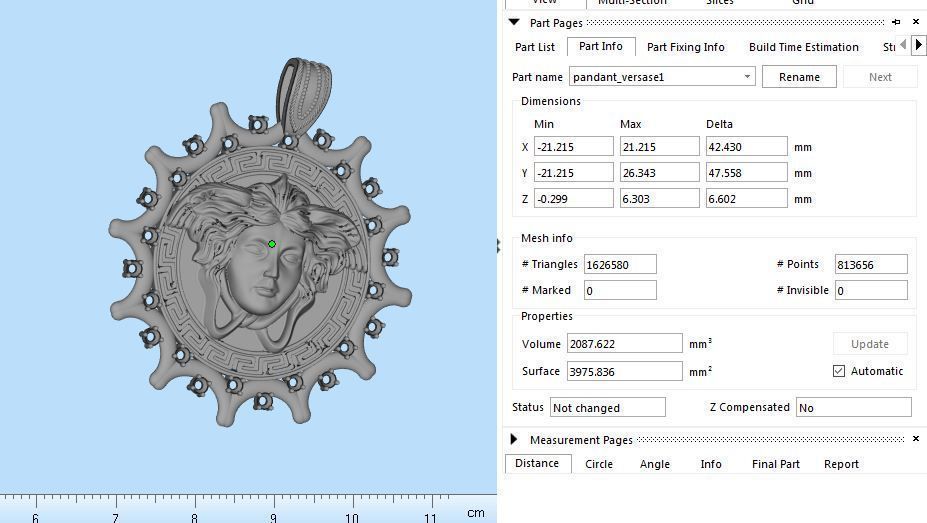Screen dimensions: 927x523
Task: Click the side panel collapse handle
Action: (498, 246)
